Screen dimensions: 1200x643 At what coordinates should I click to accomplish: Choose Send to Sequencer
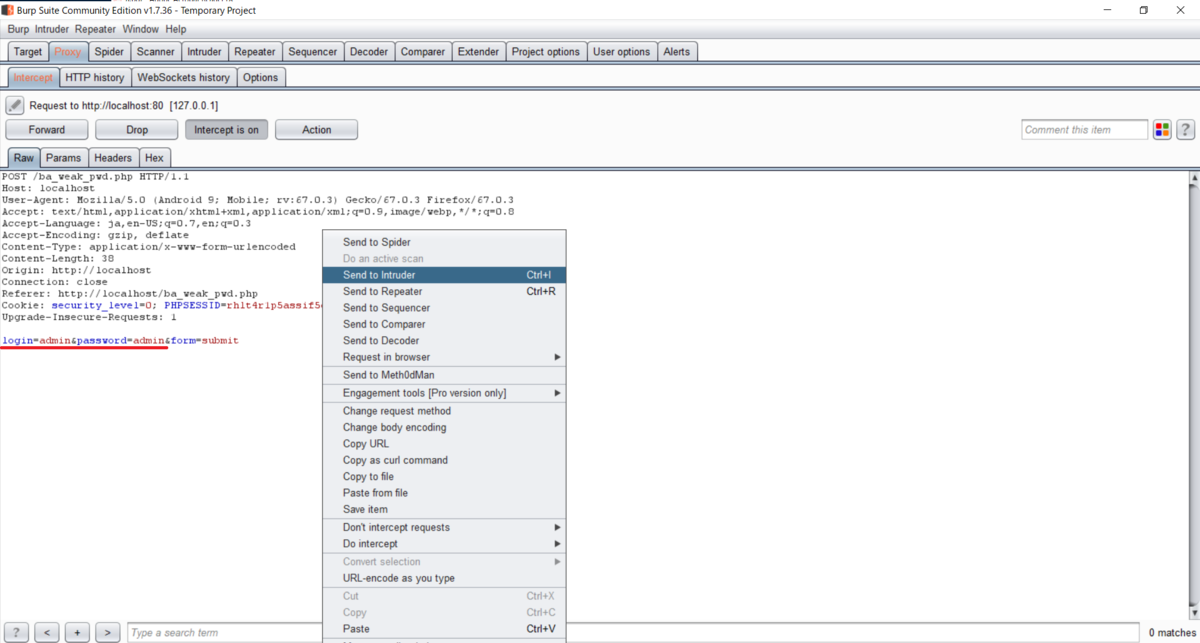(444, 308)
